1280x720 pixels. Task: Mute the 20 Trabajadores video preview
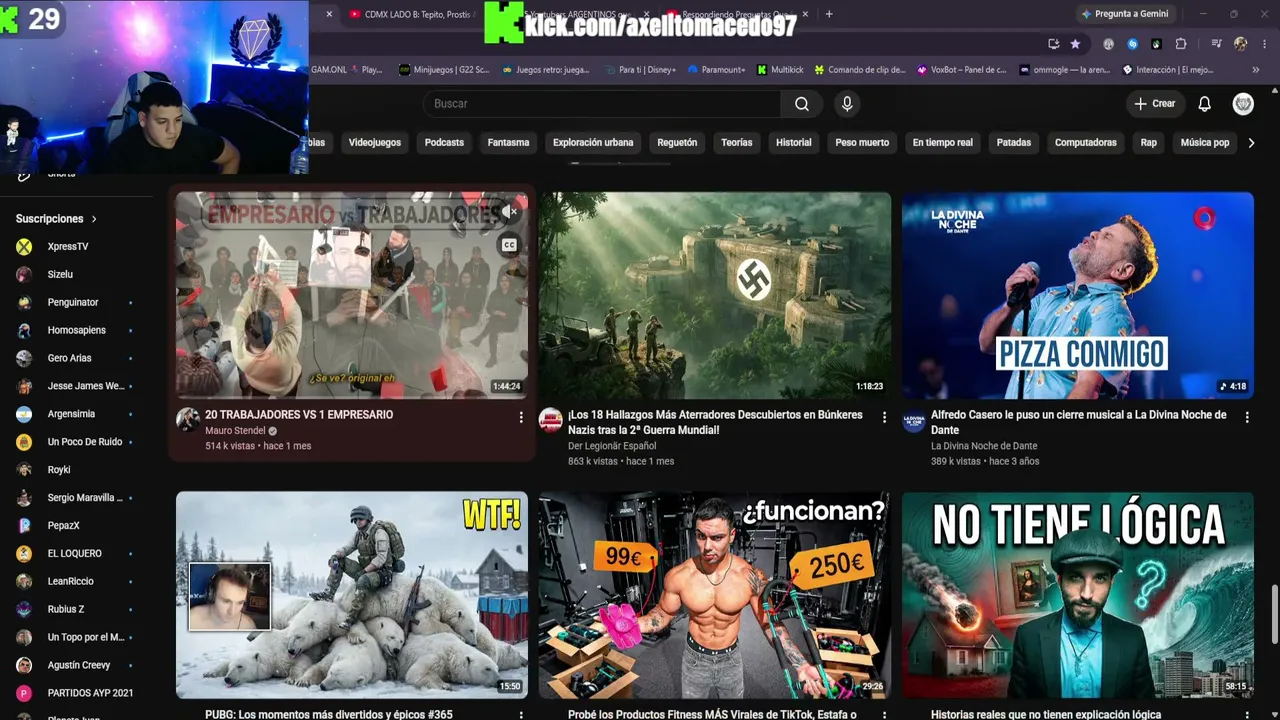click(x=510, y=212)
